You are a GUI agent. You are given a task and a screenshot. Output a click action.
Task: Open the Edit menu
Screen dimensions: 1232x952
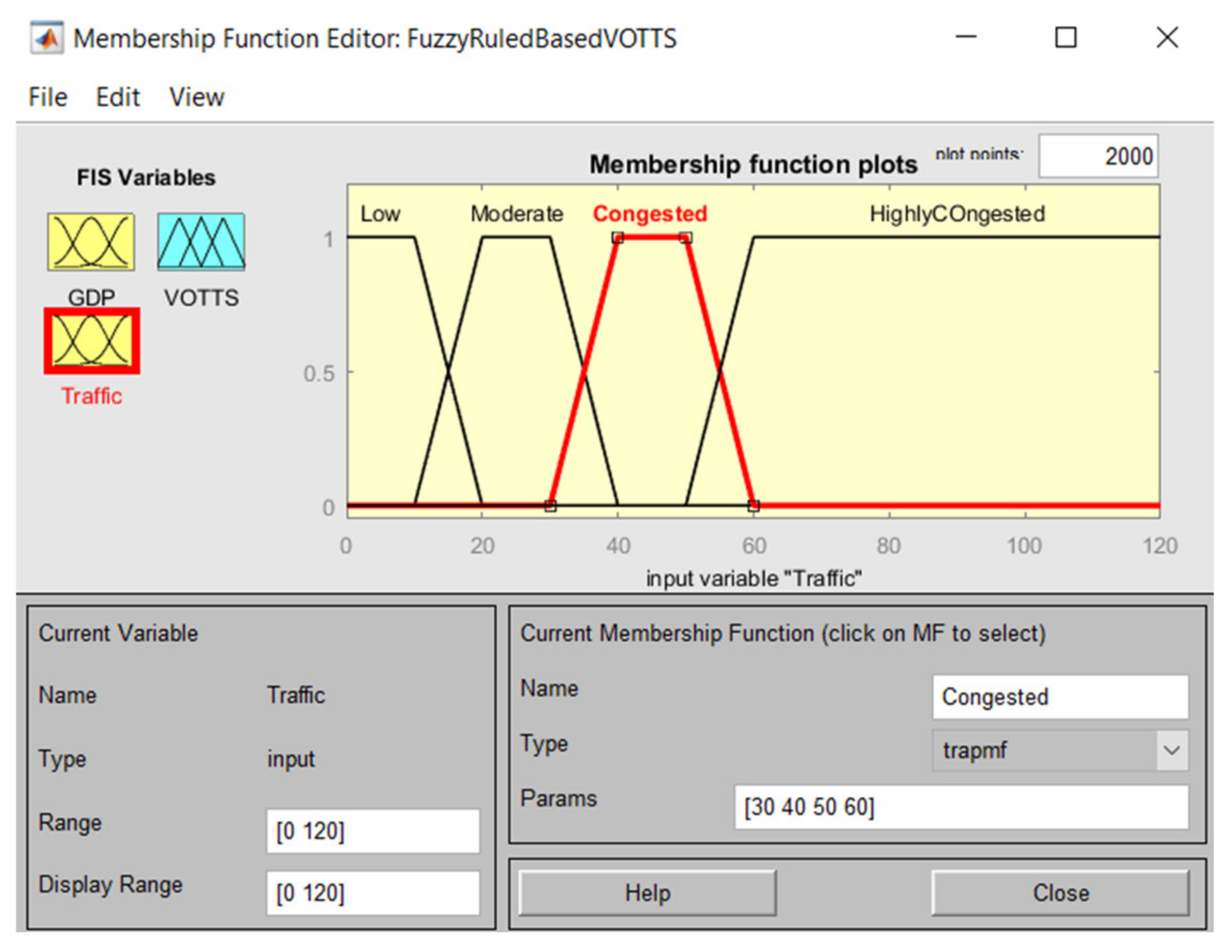pyautogui.click(x=117, y=97)
